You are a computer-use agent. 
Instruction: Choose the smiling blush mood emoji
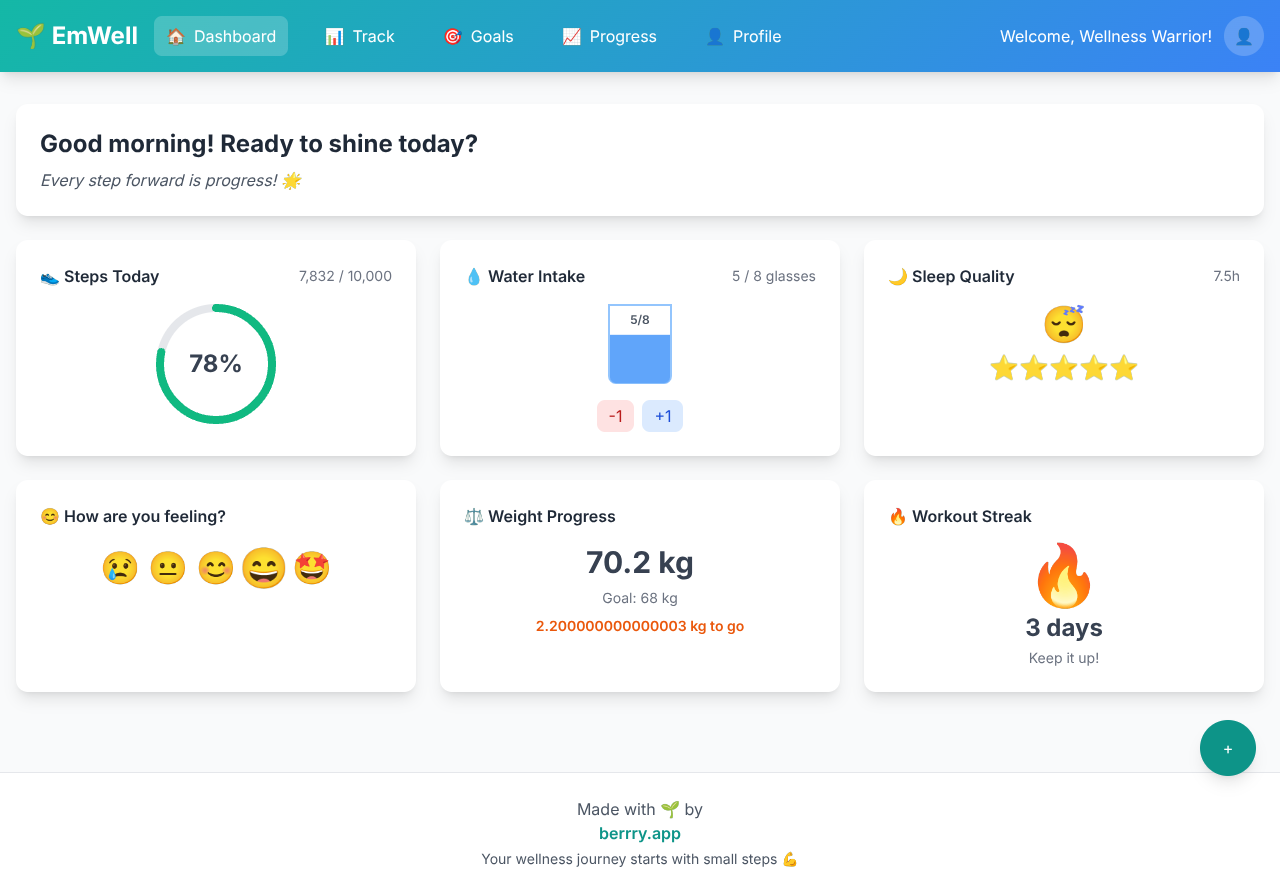(x=215, y=568)
